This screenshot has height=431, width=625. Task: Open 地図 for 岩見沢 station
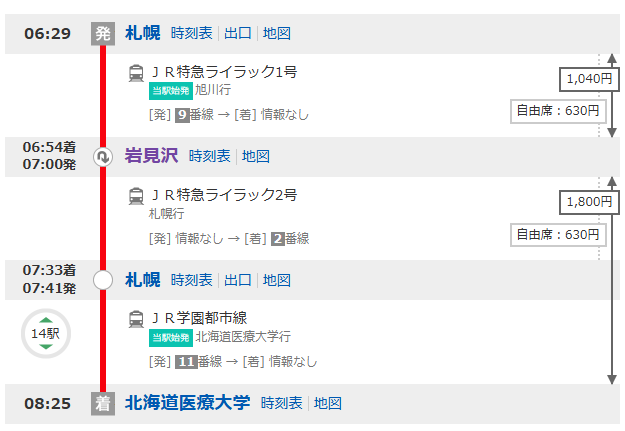click(x=256, y=156)
